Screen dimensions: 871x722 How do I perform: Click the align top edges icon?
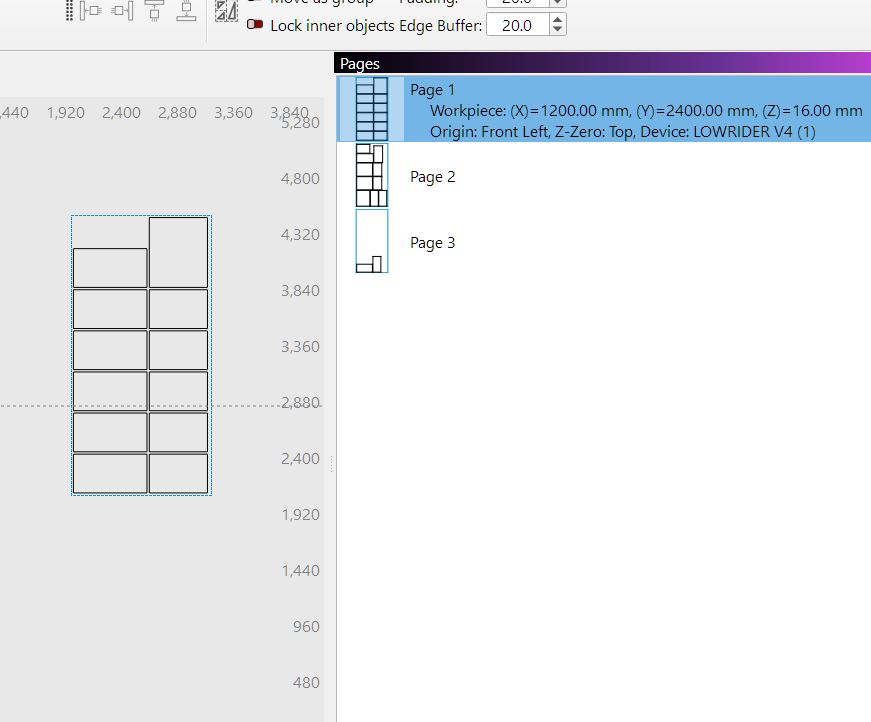[154, 11]
